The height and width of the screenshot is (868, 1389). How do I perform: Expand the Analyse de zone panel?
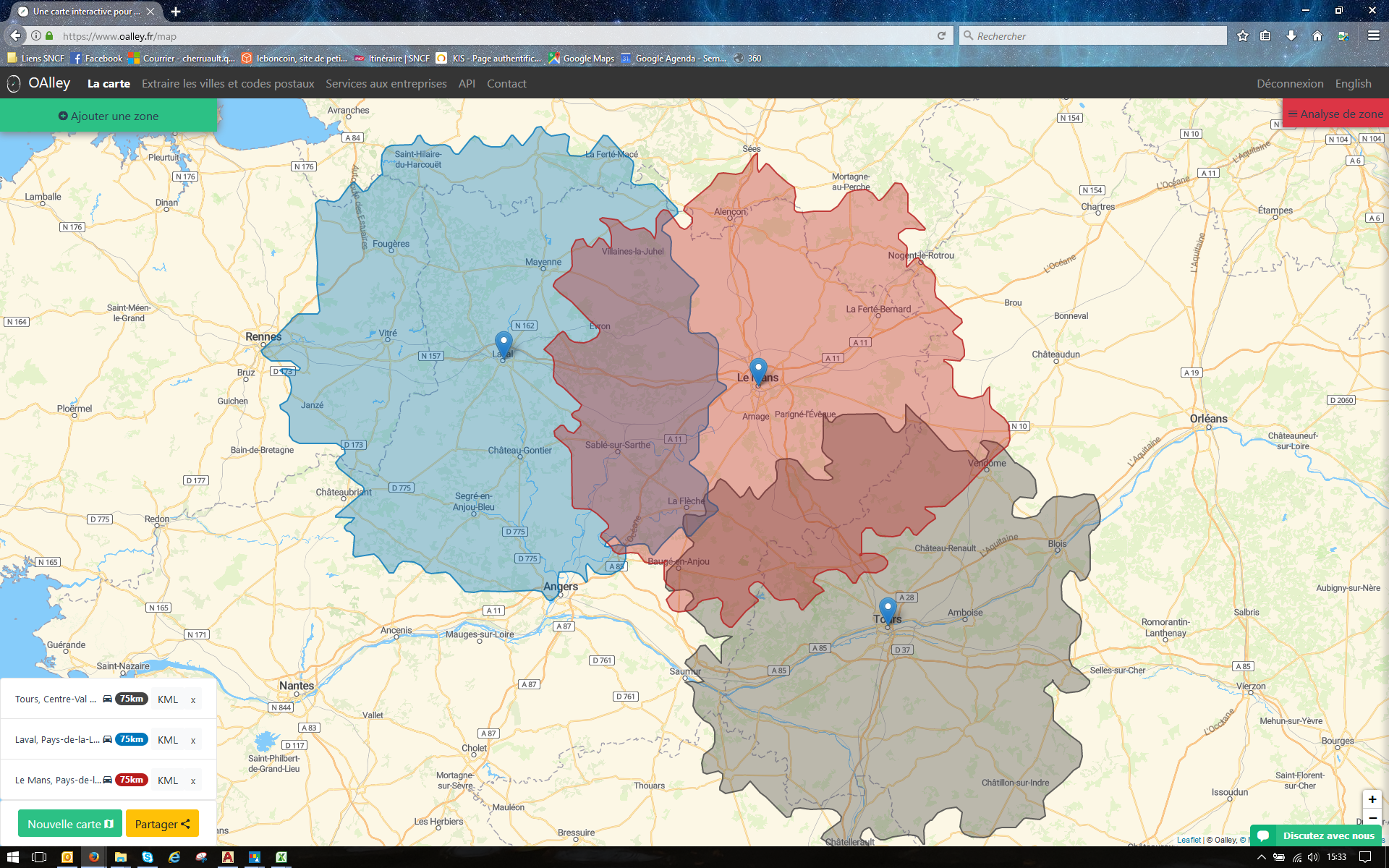[1335, 114]
